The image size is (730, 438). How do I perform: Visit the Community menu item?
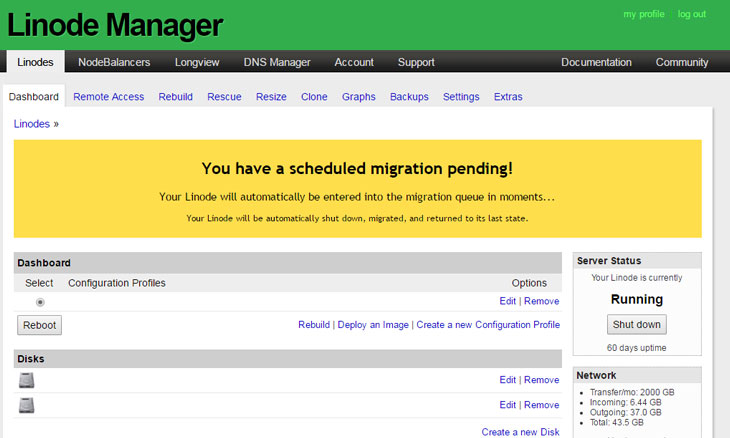(x=682, y=62)
